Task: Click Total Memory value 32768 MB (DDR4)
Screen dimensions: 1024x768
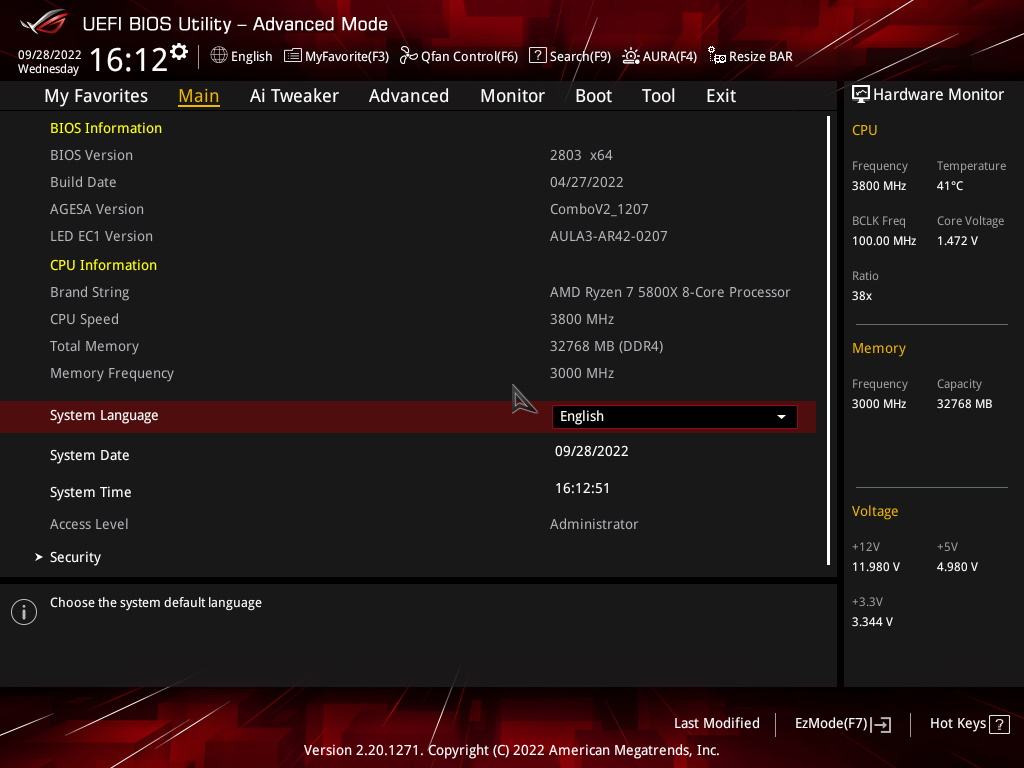Action: click(607, 347)
